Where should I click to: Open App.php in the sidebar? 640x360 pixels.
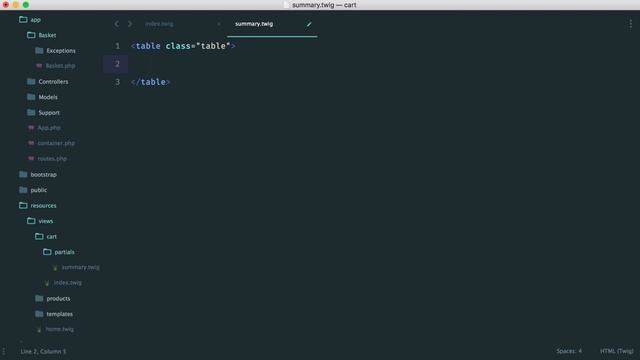coord(49,128)
